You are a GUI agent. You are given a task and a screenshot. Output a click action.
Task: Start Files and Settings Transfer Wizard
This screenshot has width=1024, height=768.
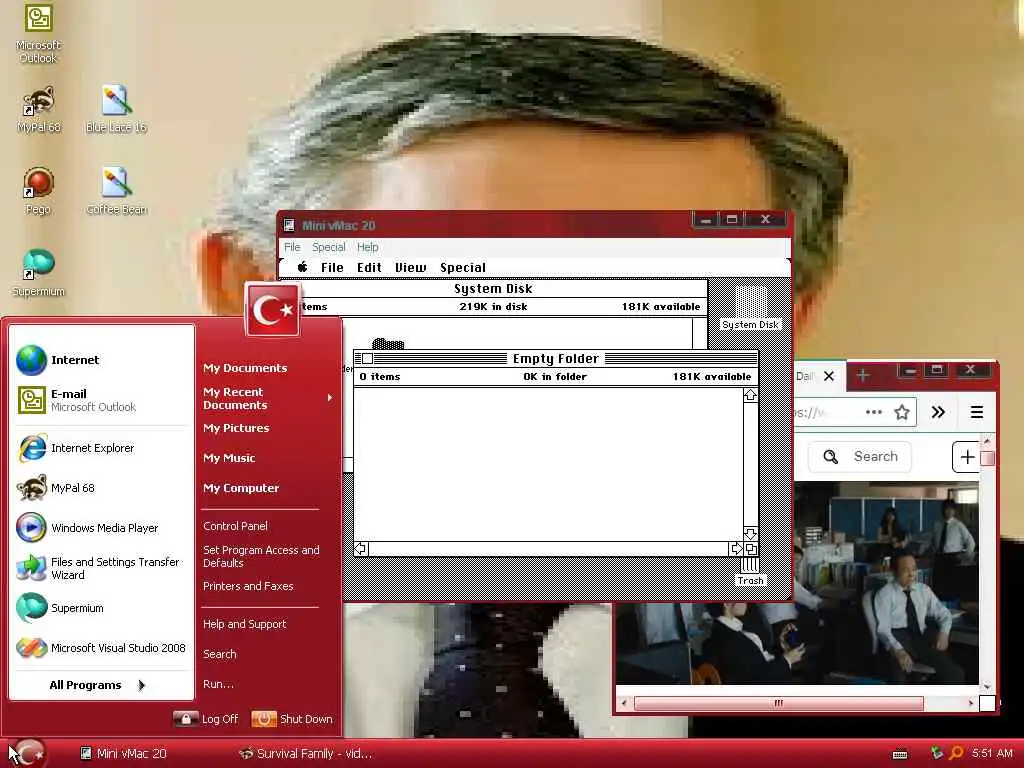point(102,568)
